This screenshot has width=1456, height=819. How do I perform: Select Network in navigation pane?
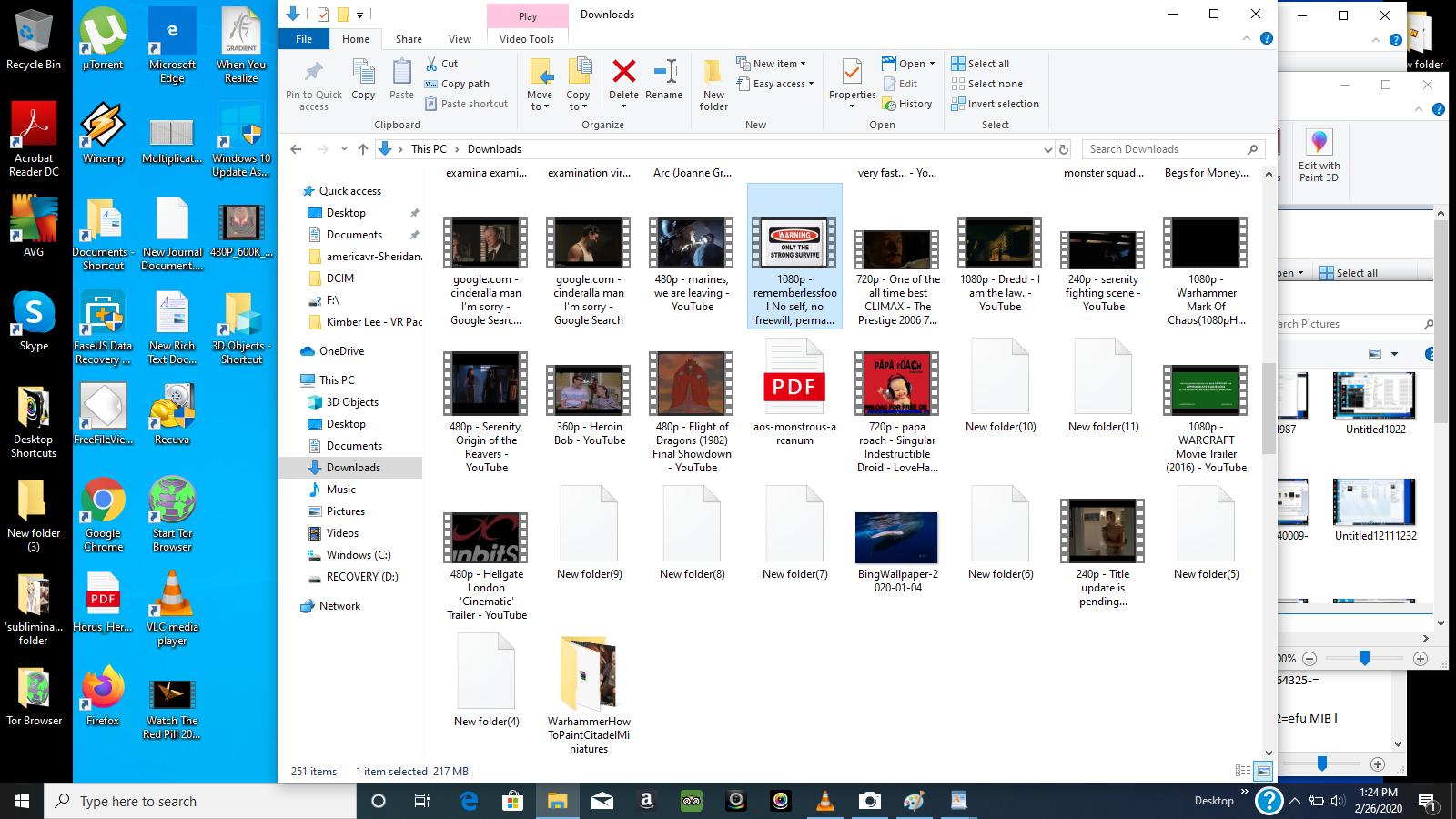click(339, 606)
